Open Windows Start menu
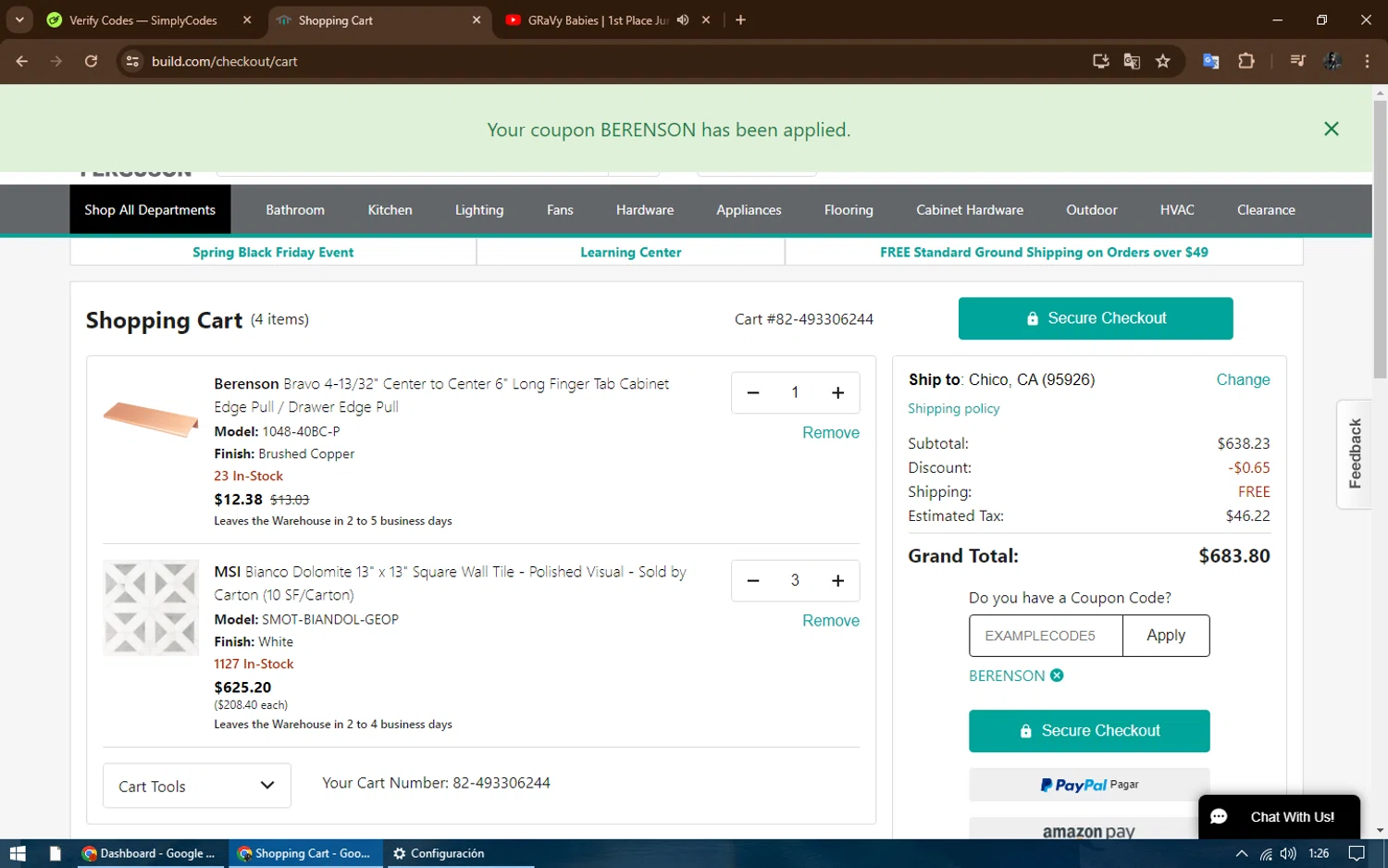This screenshot has width=1388, height=868. [x=18, y=853]
